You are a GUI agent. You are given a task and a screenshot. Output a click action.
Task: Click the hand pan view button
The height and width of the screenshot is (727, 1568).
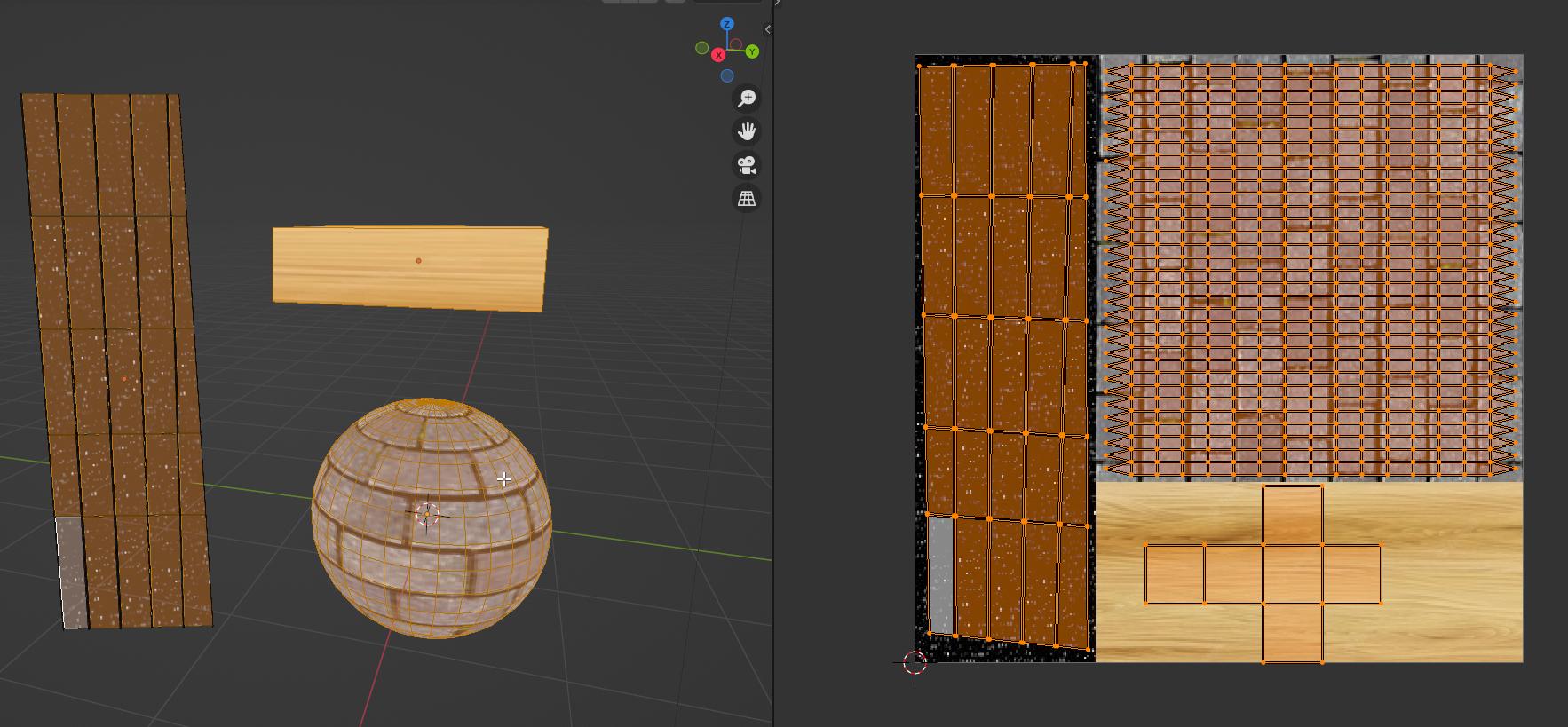click(747, 131)
